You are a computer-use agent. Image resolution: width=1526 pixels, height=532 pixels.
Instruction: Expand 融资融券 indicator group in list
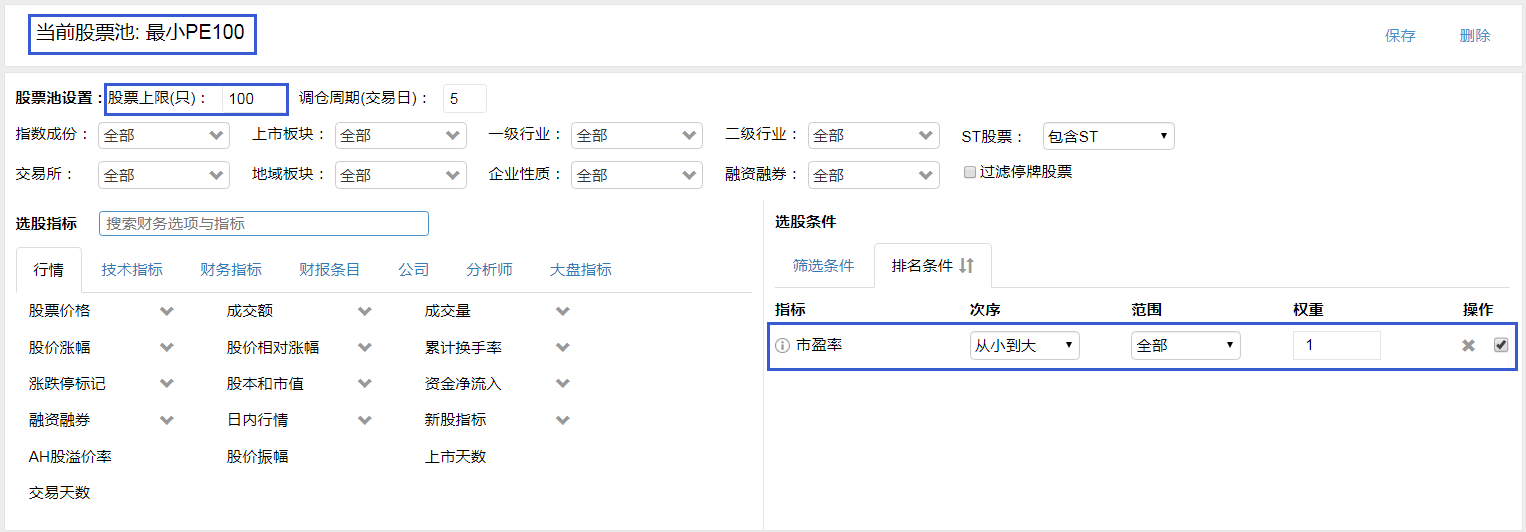click(x=167, y=420)
